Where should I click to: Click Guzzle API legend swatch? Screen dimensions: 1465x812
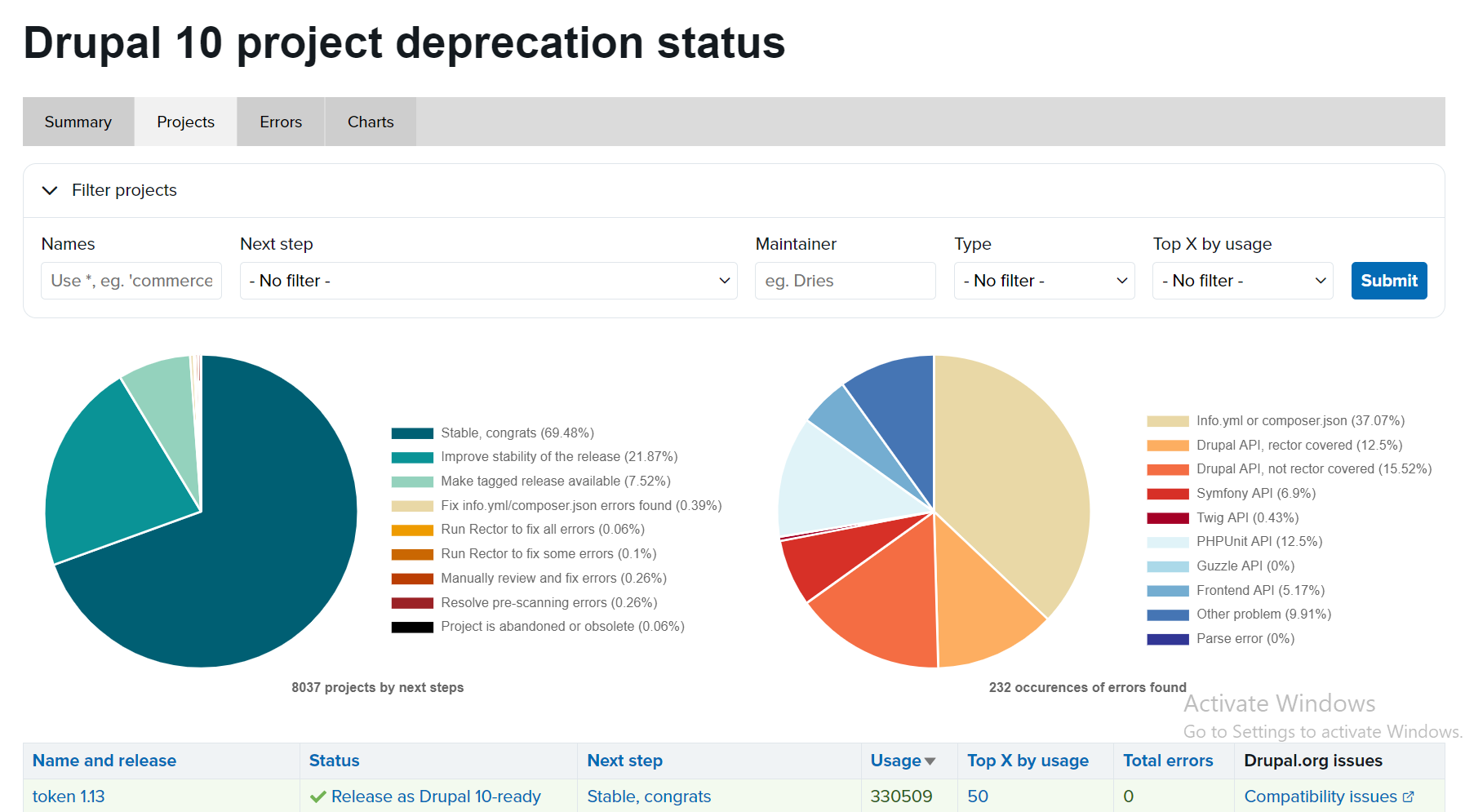point(1168,566)
